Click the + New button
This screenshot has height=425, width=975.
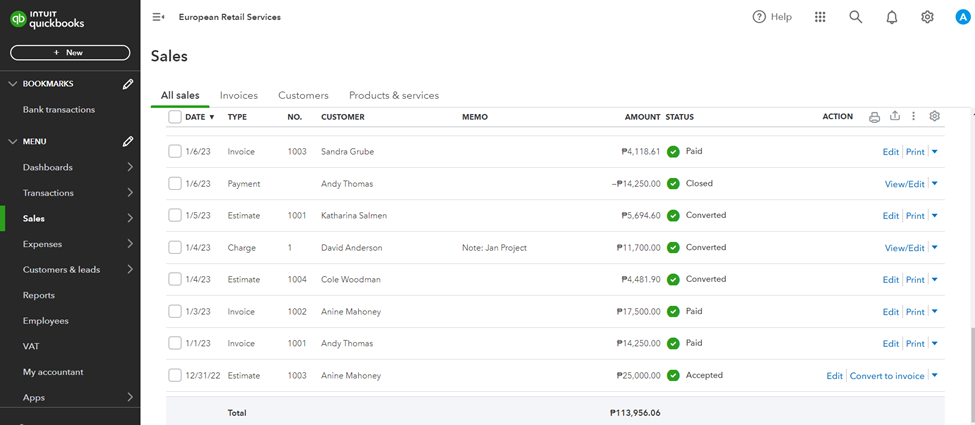point(70,52)
